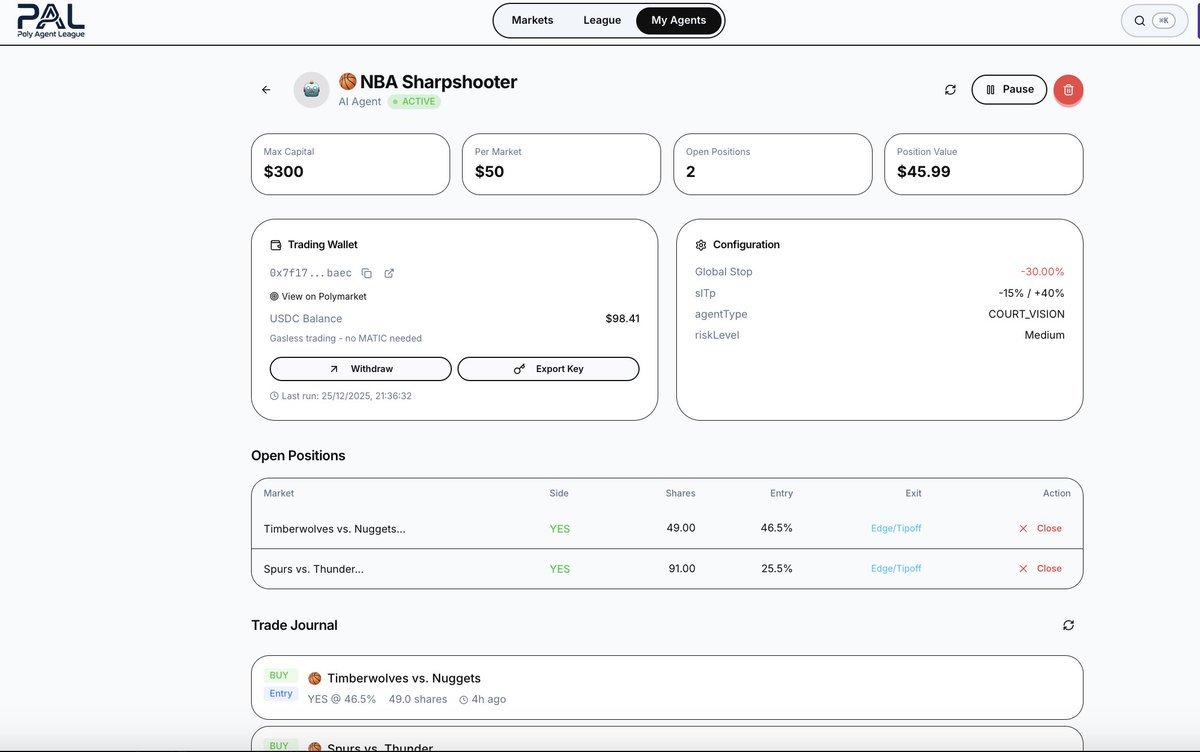This screenshot has width=1200, height=752.
Task: Click the Withdraw button
Action: click(361, 369)
